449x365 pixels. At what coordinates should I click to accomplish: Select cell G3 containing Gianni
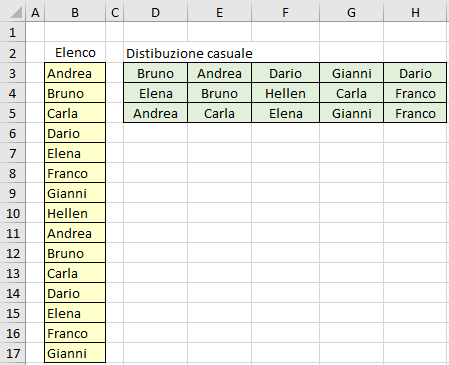pos(352,73)
